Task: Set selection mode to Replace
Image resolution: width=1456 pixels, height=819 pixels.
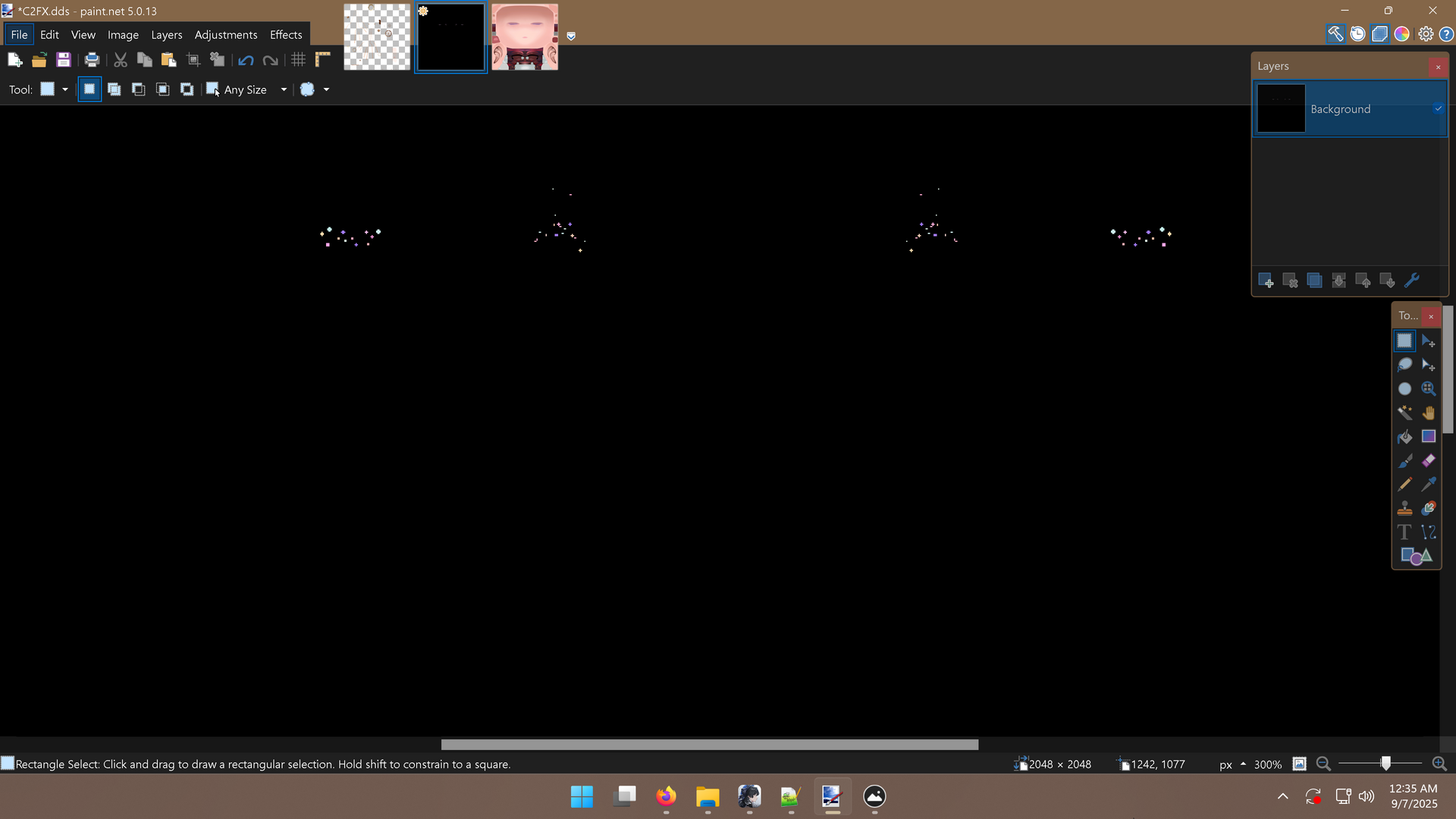Action: pos(89,89)
